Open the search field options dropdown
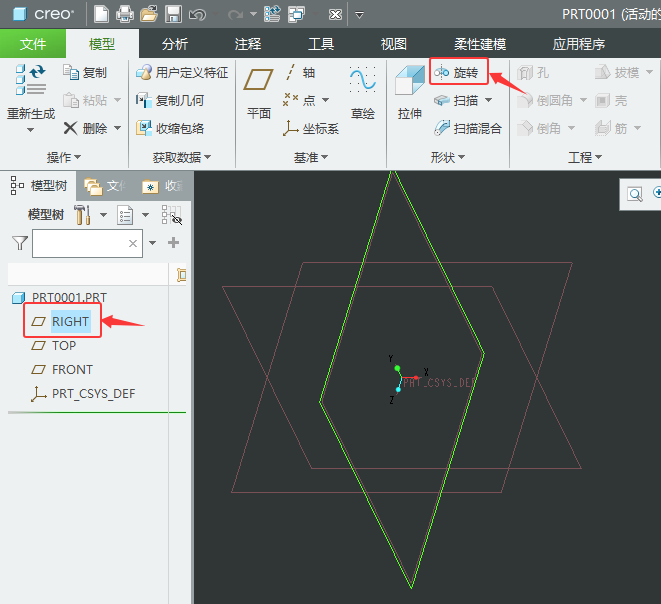This screenshot has width=661, height=604. point(153,243)
